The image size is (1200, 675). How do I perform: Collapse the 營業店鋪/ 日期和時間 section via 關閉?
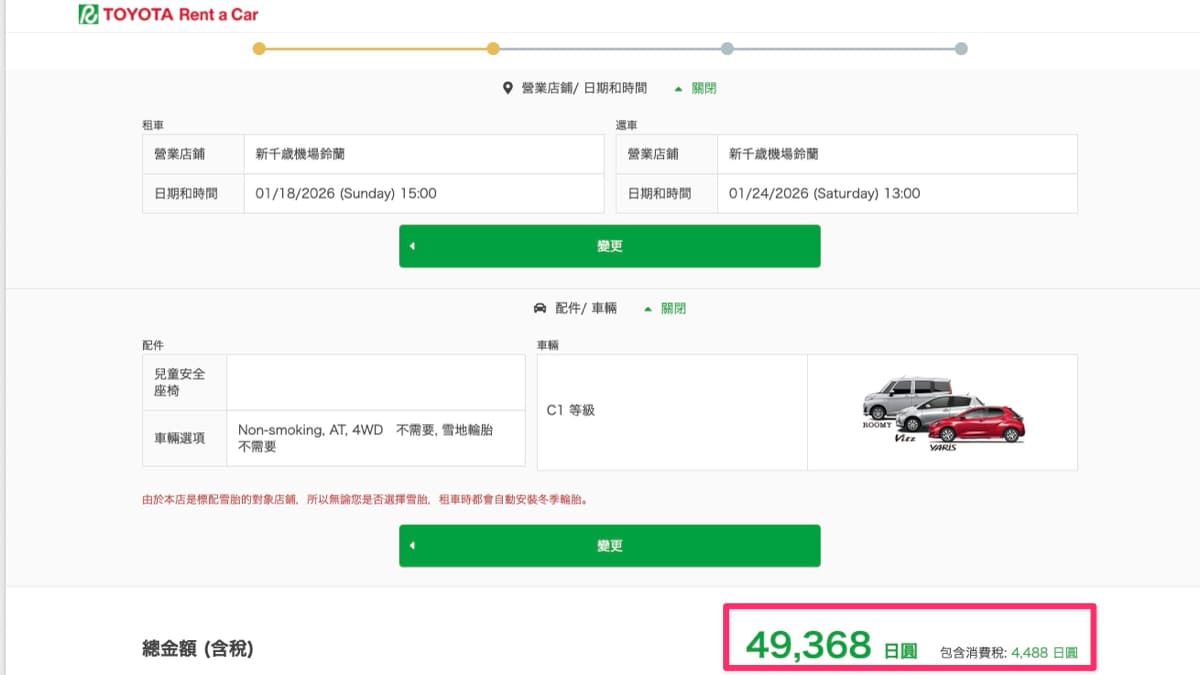[696, 88]
